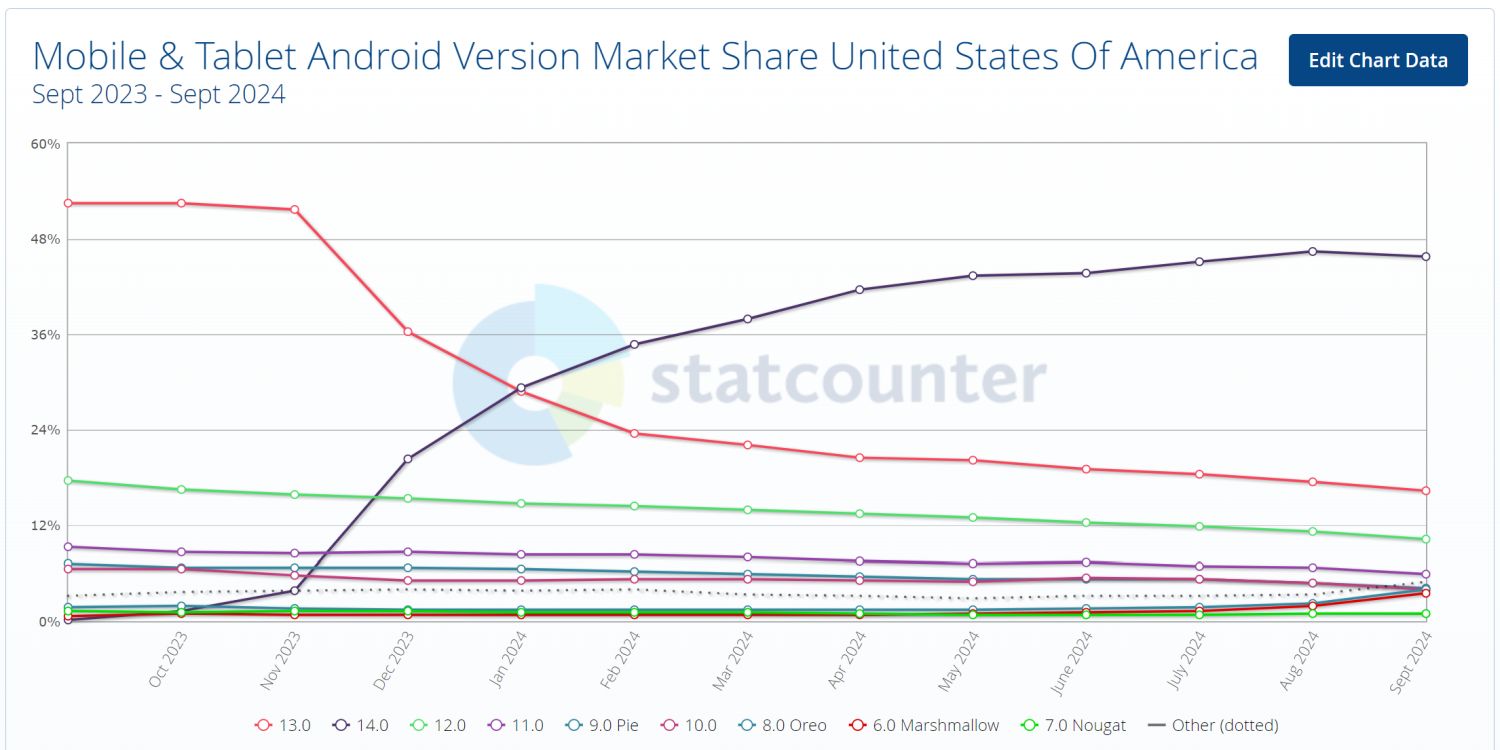The width and height of the screenshot is (1500, 750).
Task: Select the 9.0 Pie legend marker
Action: (x=575, y=725)
